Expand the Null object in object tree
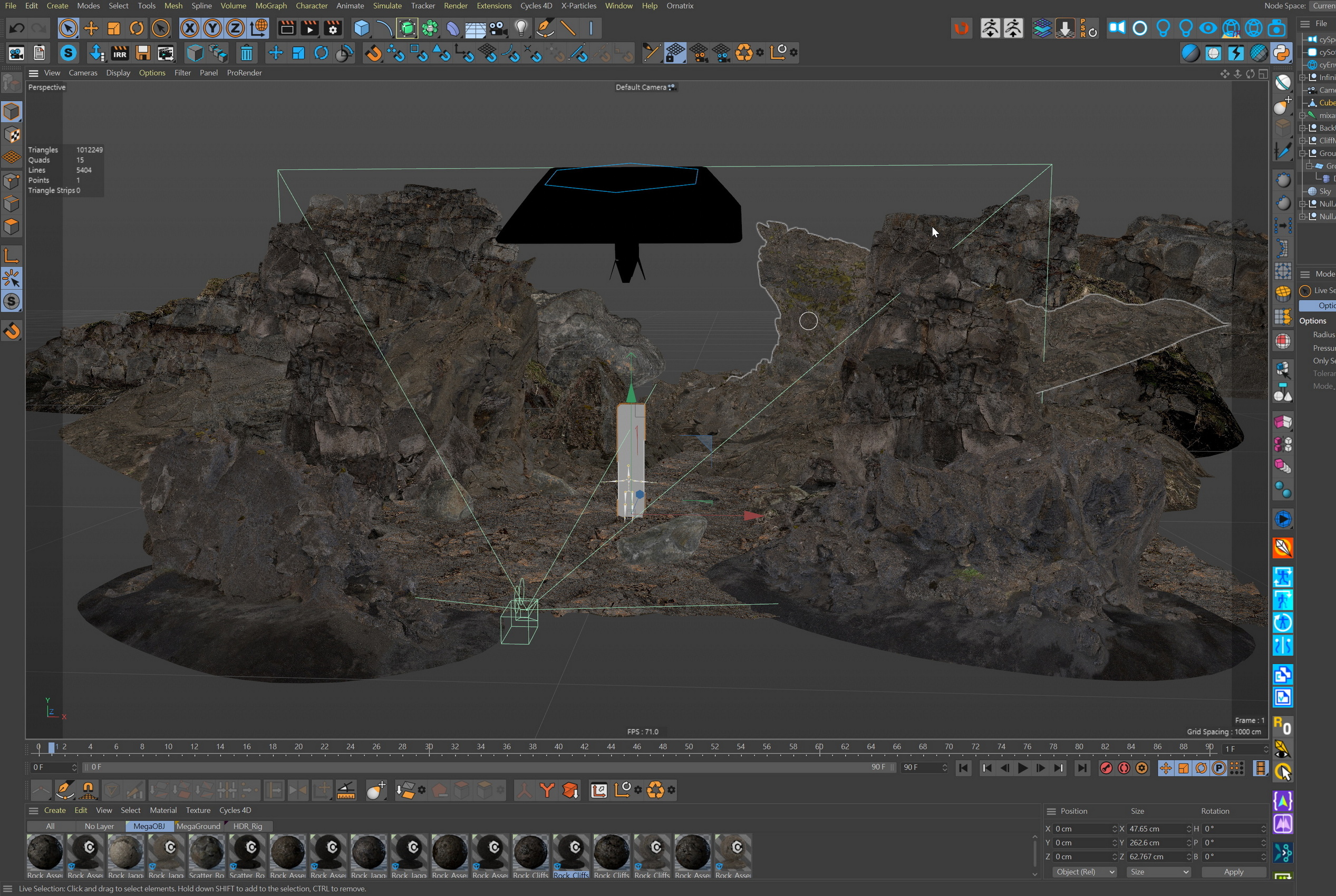1336x896 pixels. pyautogui.click(x=1302, y=204)
